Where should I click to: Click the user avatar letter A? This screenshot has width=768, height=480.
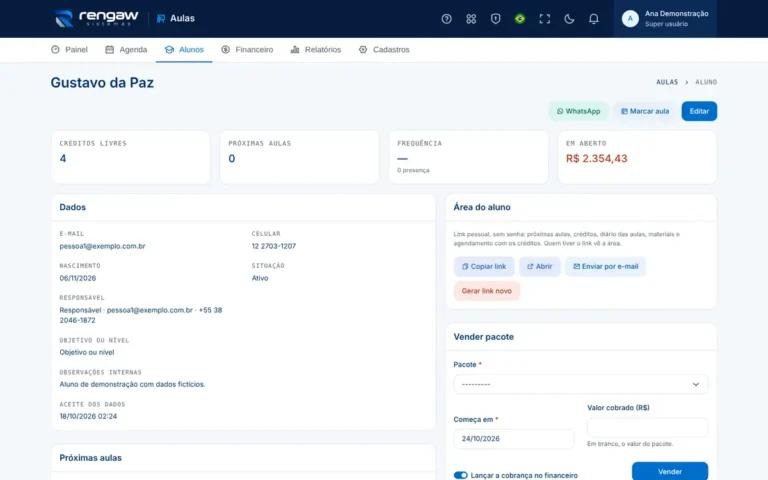tap(630, 19)
